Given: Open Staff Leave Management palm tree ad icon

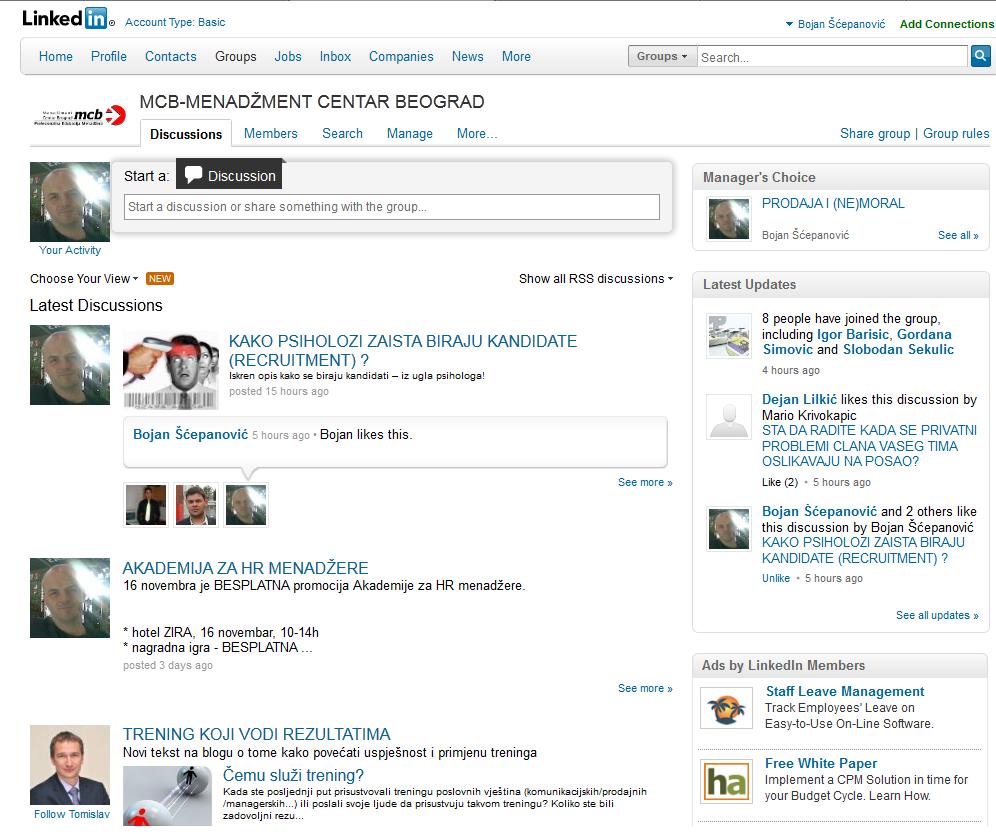Looking at the screenshot, I should [x=726, y=708].
